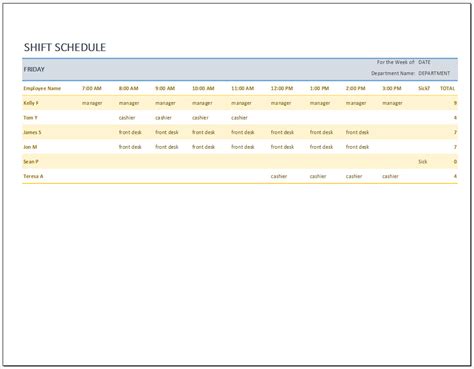Viewport: 474px width, 369px height.
Task: Select Jon M's total of 7
Action: (455, 147)
